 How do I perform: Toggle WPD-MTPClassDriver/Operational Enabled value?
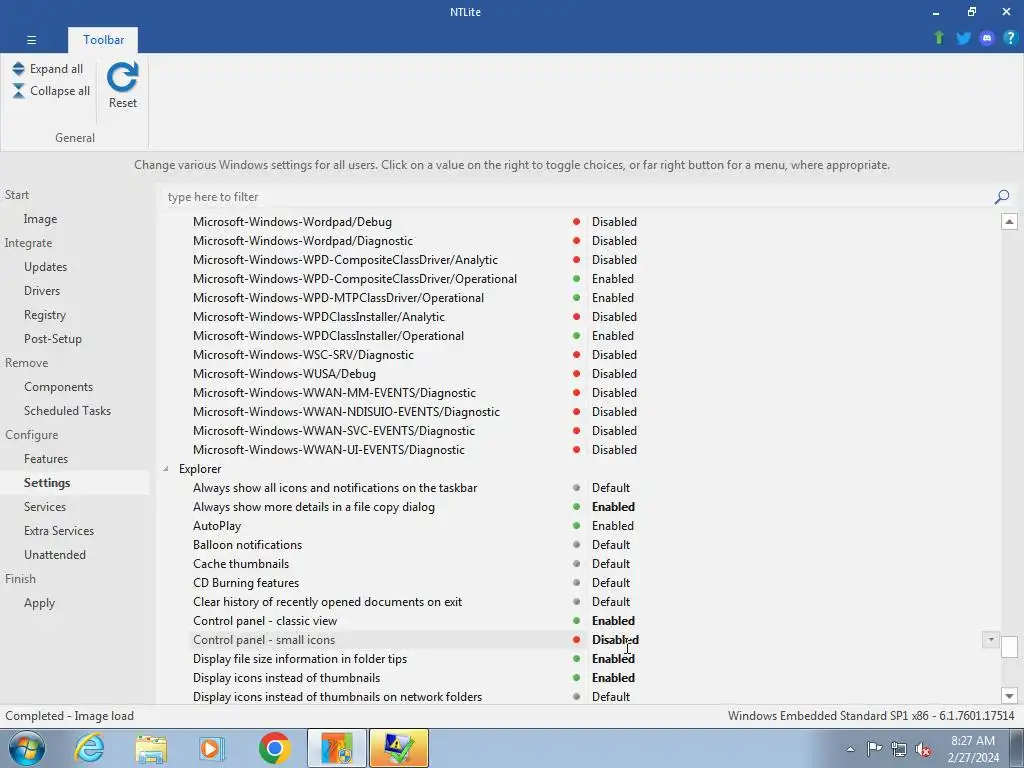pos(613,298)
